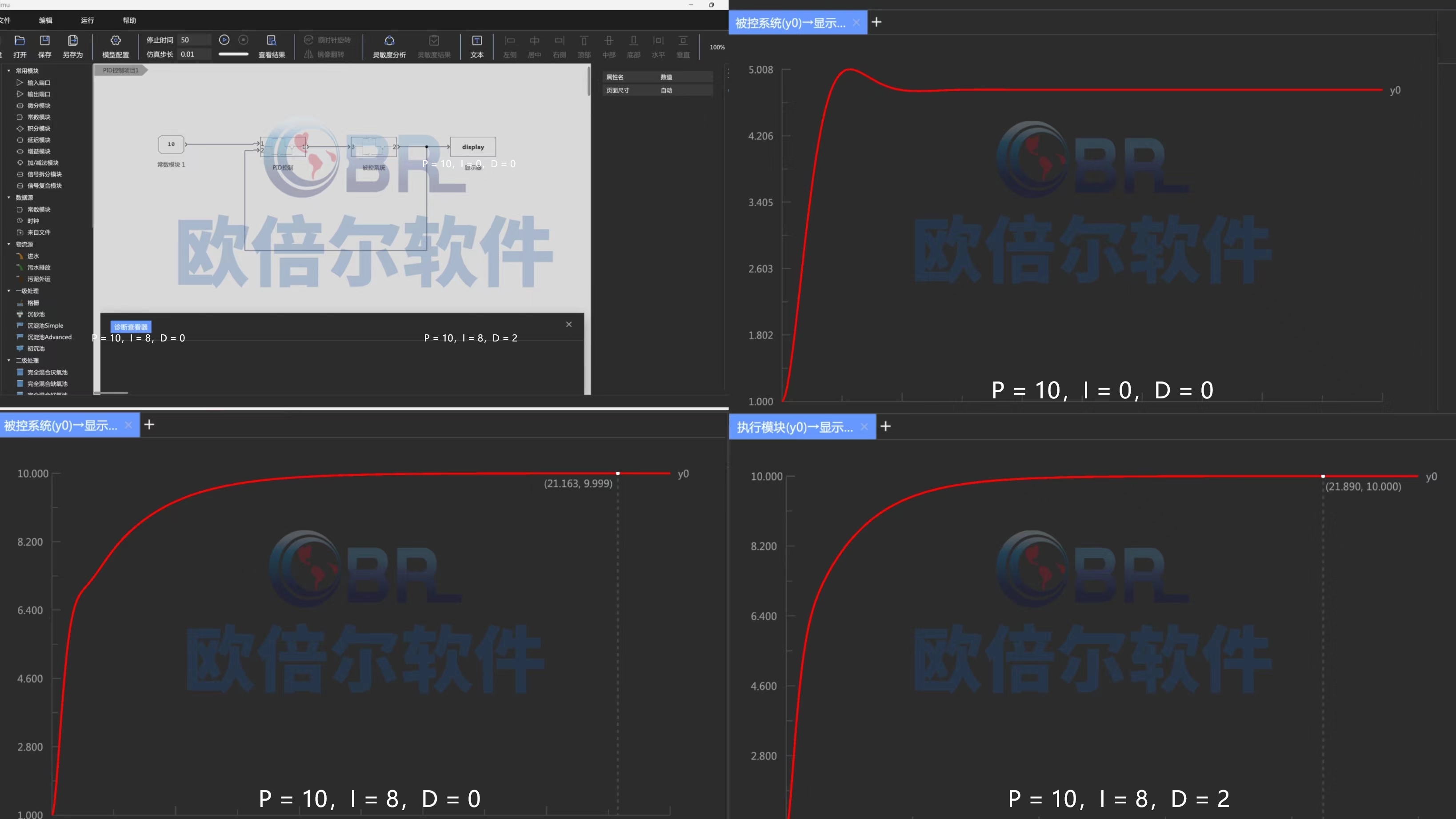
Task: Open 查看结果 to view results
Action: 271,46
